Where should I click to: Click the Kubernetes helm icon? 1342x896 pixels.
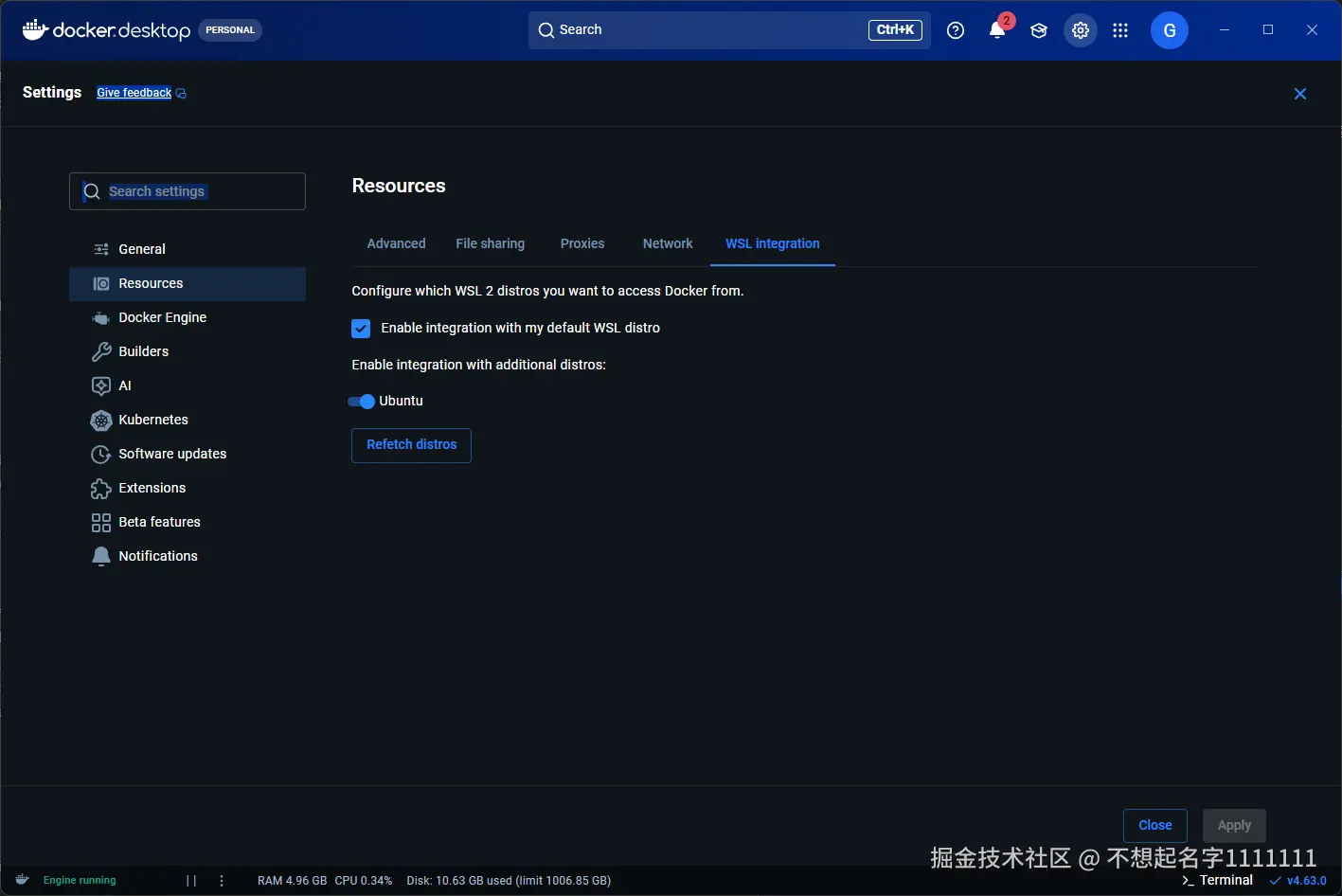tap(101, 420)
